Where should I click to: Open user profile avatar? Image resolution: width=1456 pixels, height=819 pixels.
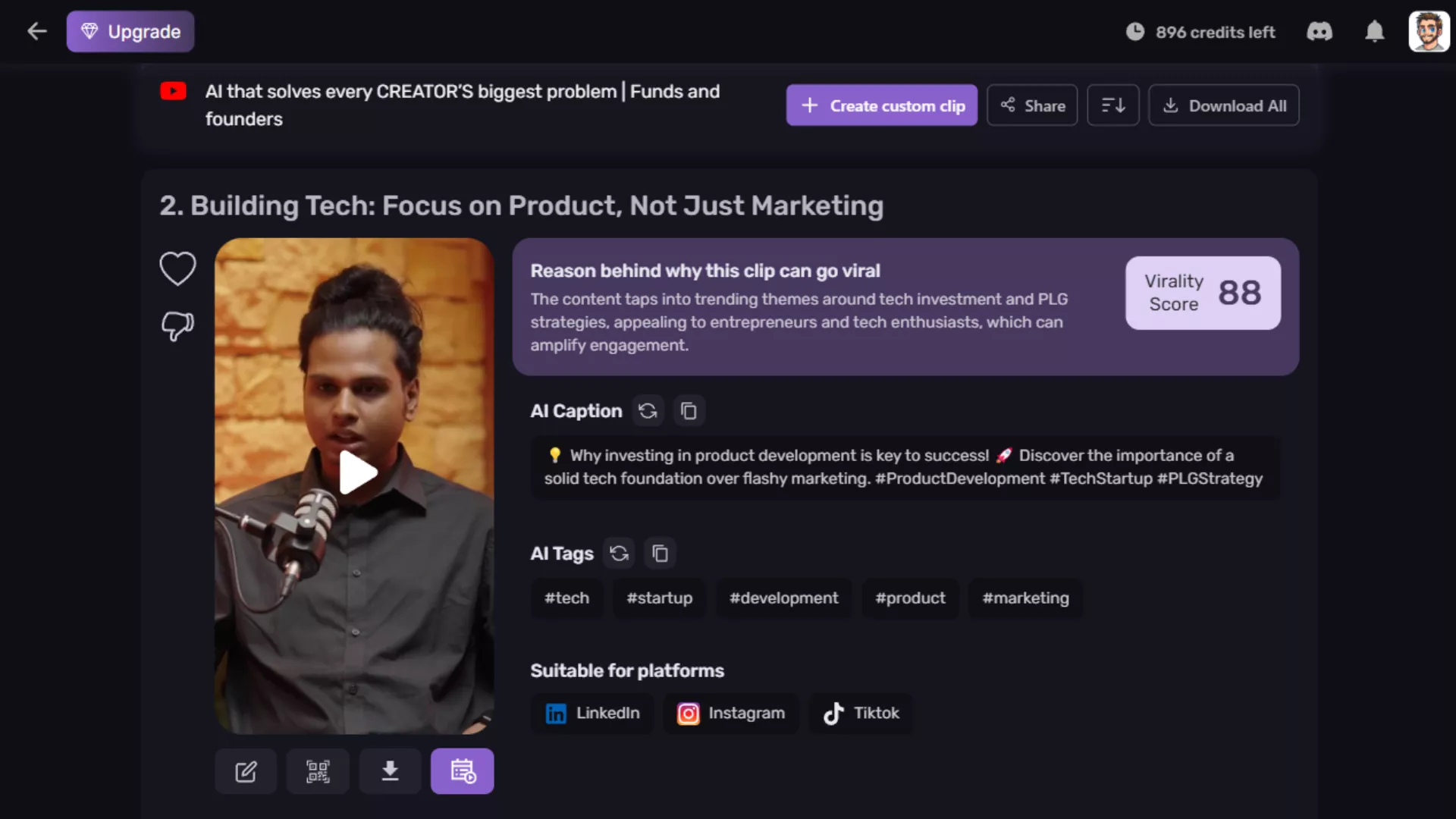[1429, 31]
